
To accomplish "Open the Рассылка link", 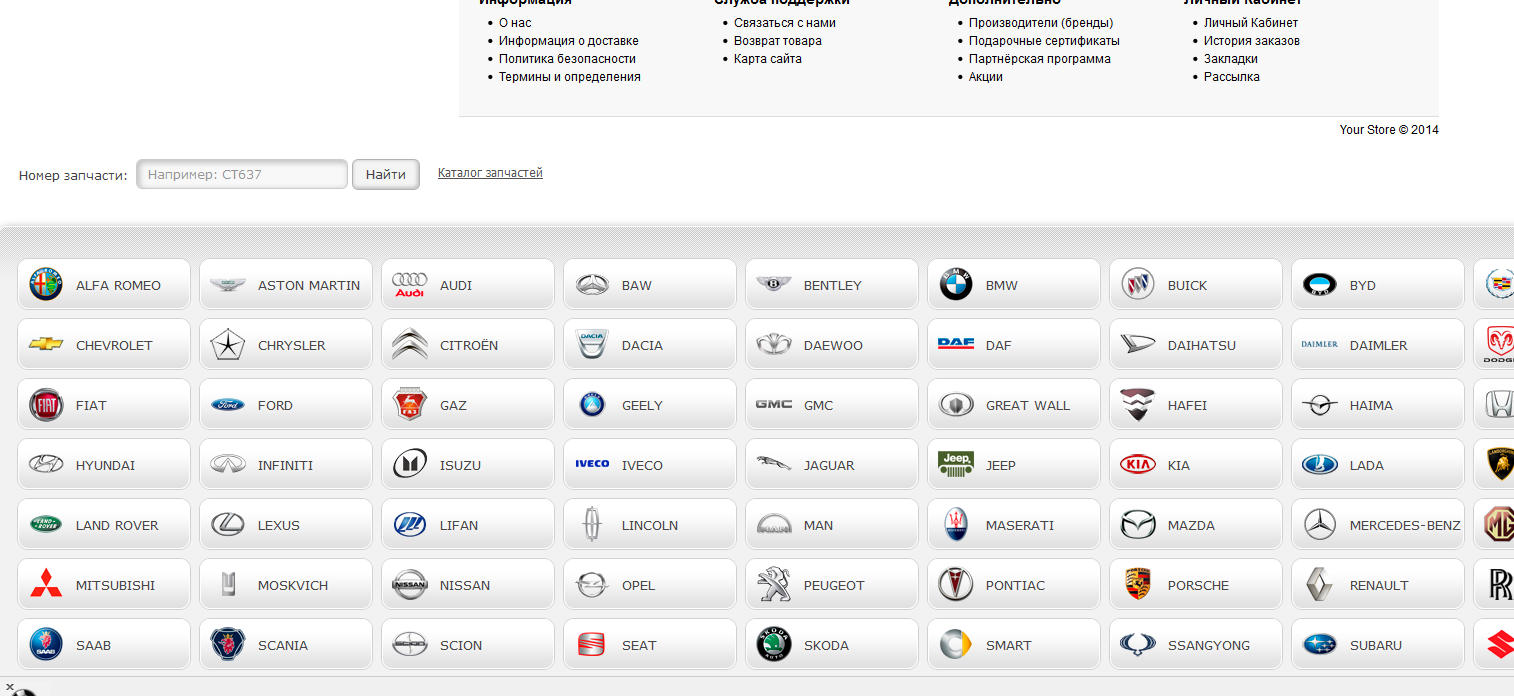I will click(x=1232, y=77).
